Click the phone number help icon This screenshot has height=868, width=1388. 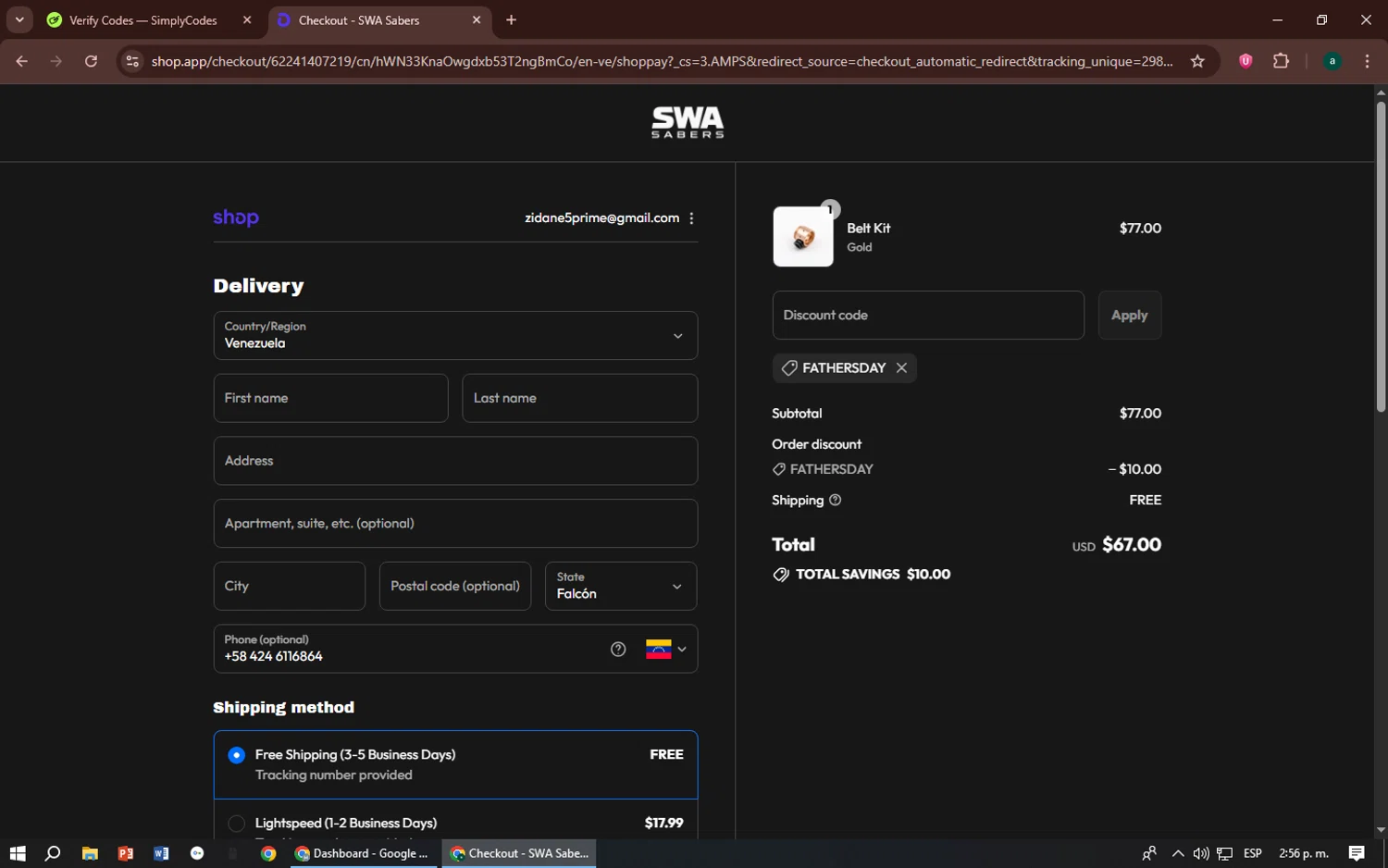[x=618, y=650]
